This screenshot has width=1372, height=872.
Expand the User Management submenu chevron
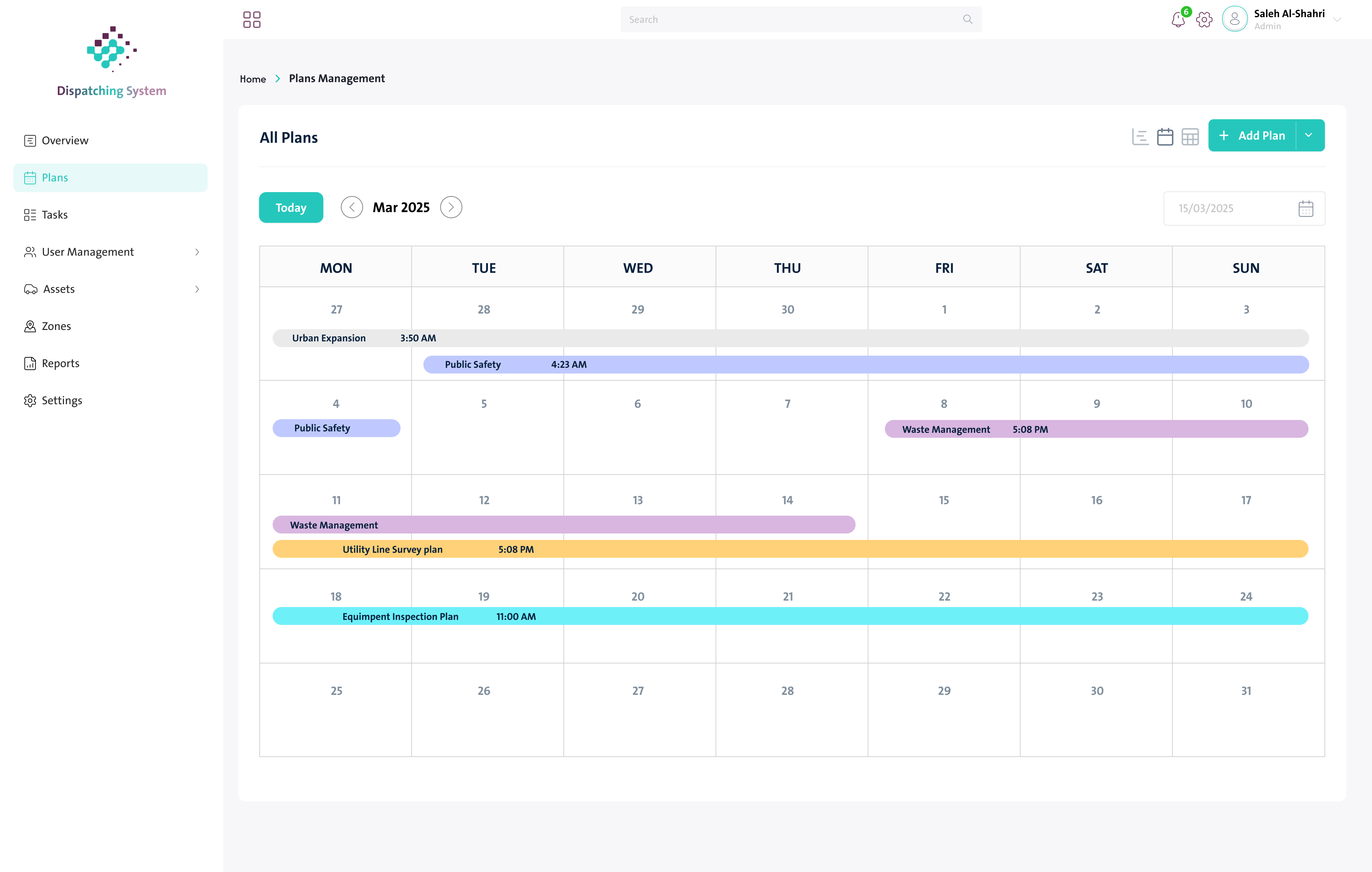(197, 252)
